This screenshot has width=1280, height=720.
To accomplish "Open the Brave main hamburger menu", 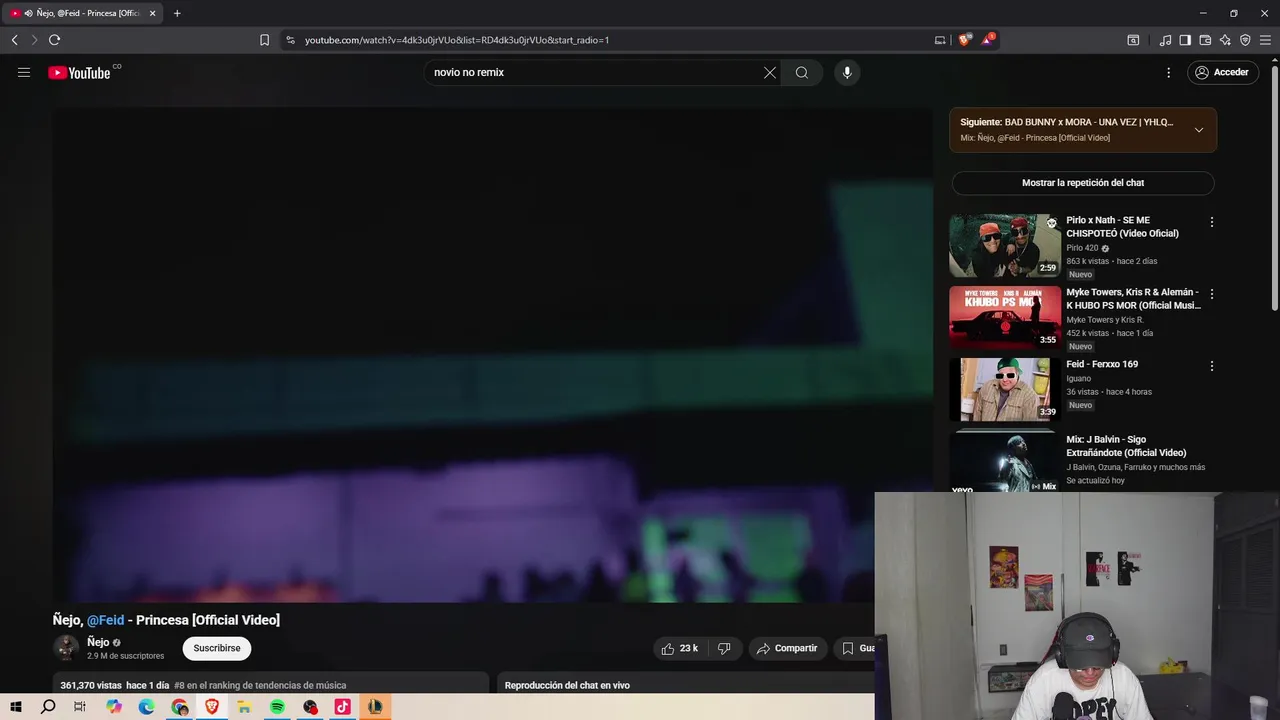I will click(x=1266, y=40).
